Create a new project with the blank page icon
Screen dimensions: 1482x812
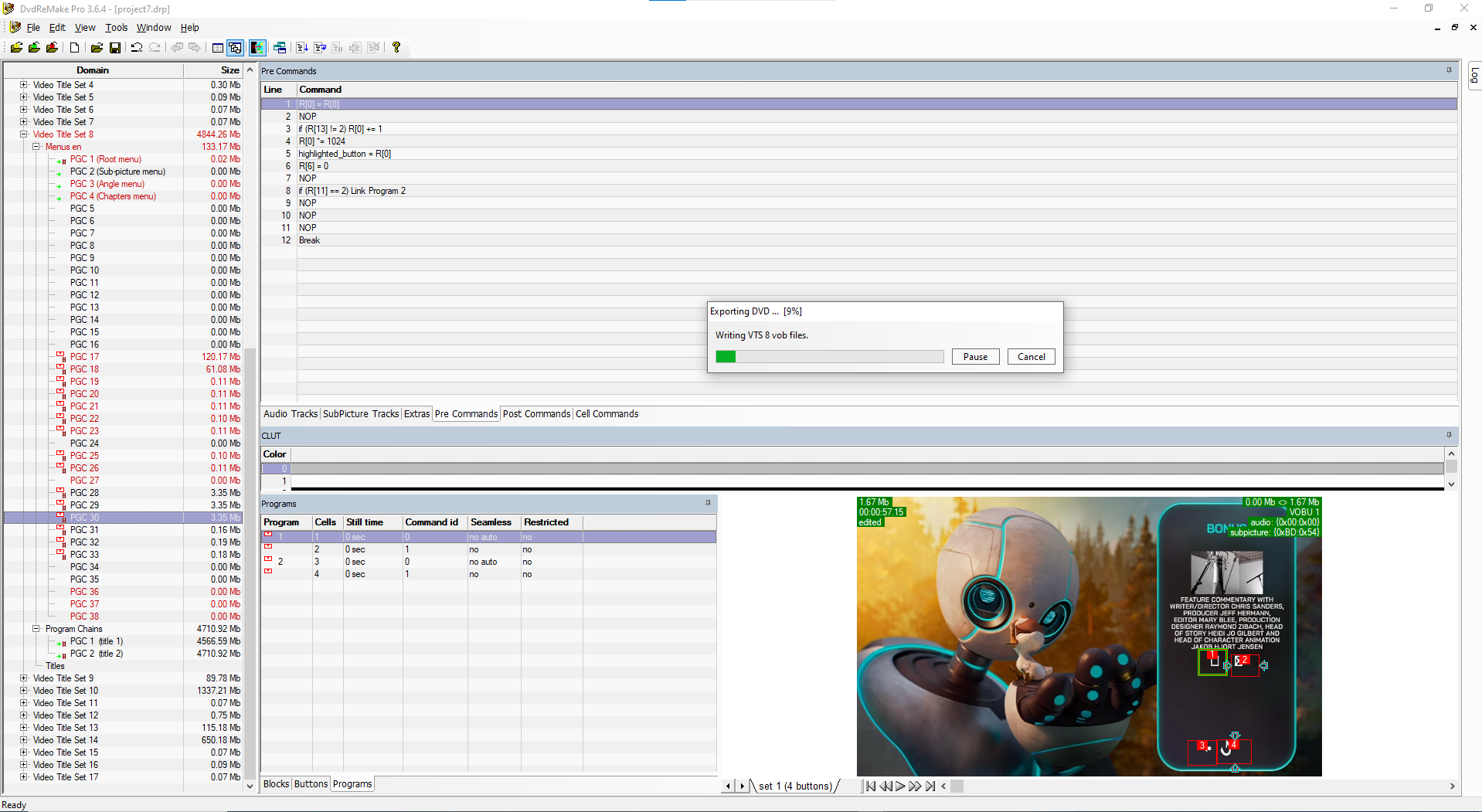pos(74,48)
